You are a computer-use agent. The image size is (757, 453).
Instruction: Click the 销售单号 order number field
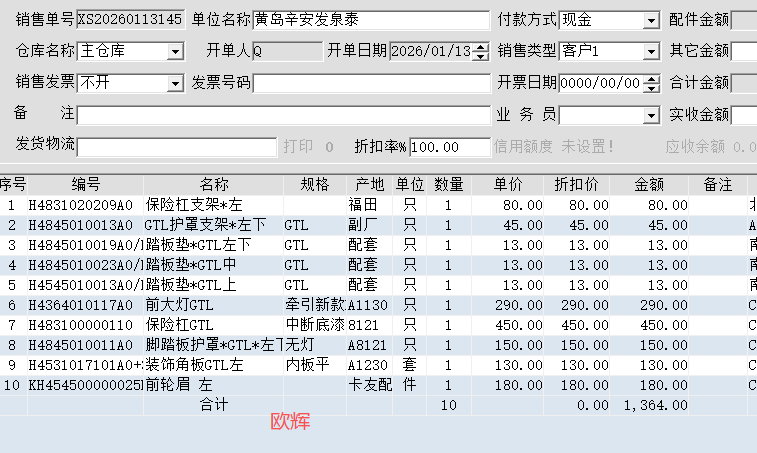[130, 20]
